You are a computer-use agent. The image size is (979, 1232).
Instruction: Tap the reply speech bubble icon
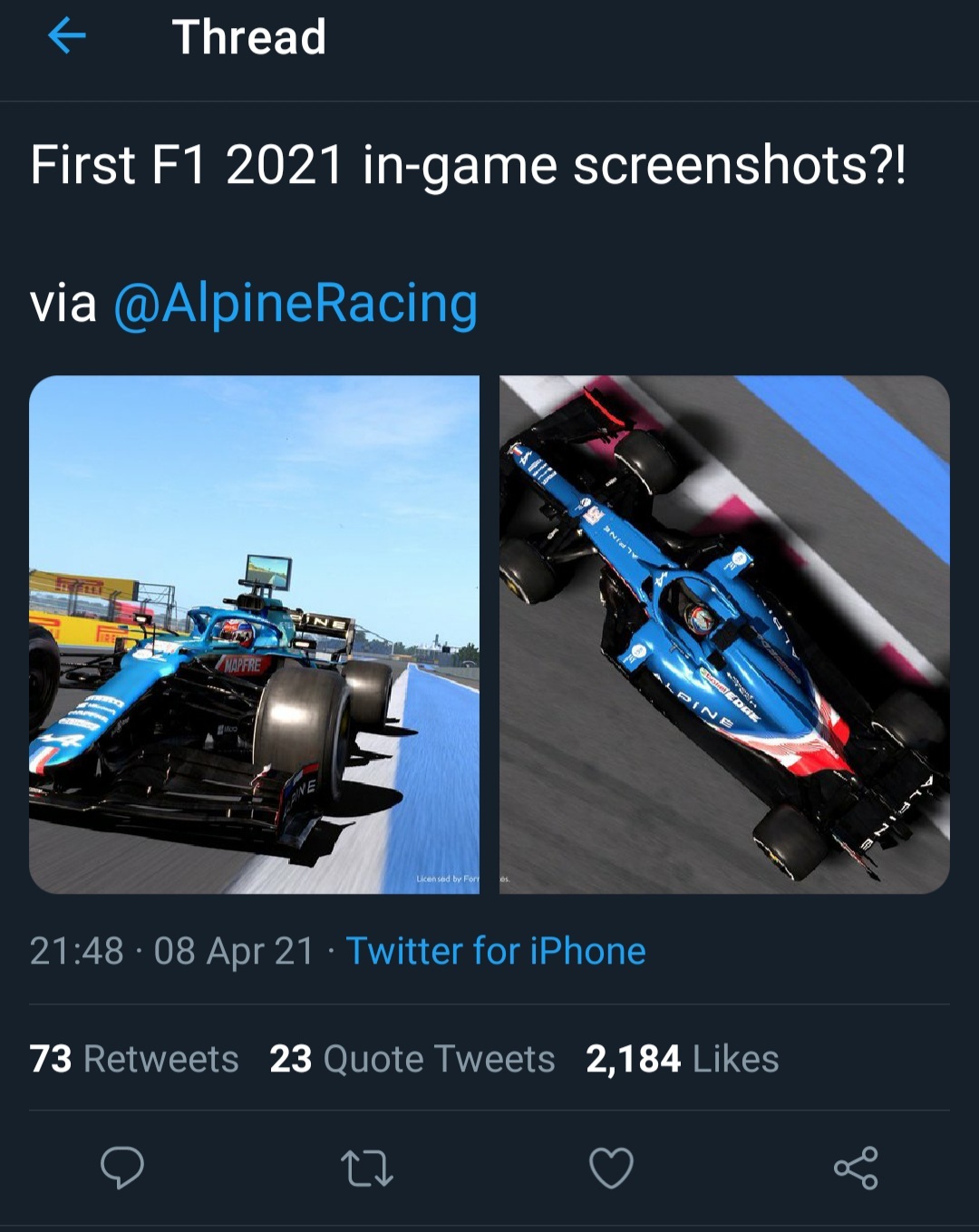click(122, 1168)
